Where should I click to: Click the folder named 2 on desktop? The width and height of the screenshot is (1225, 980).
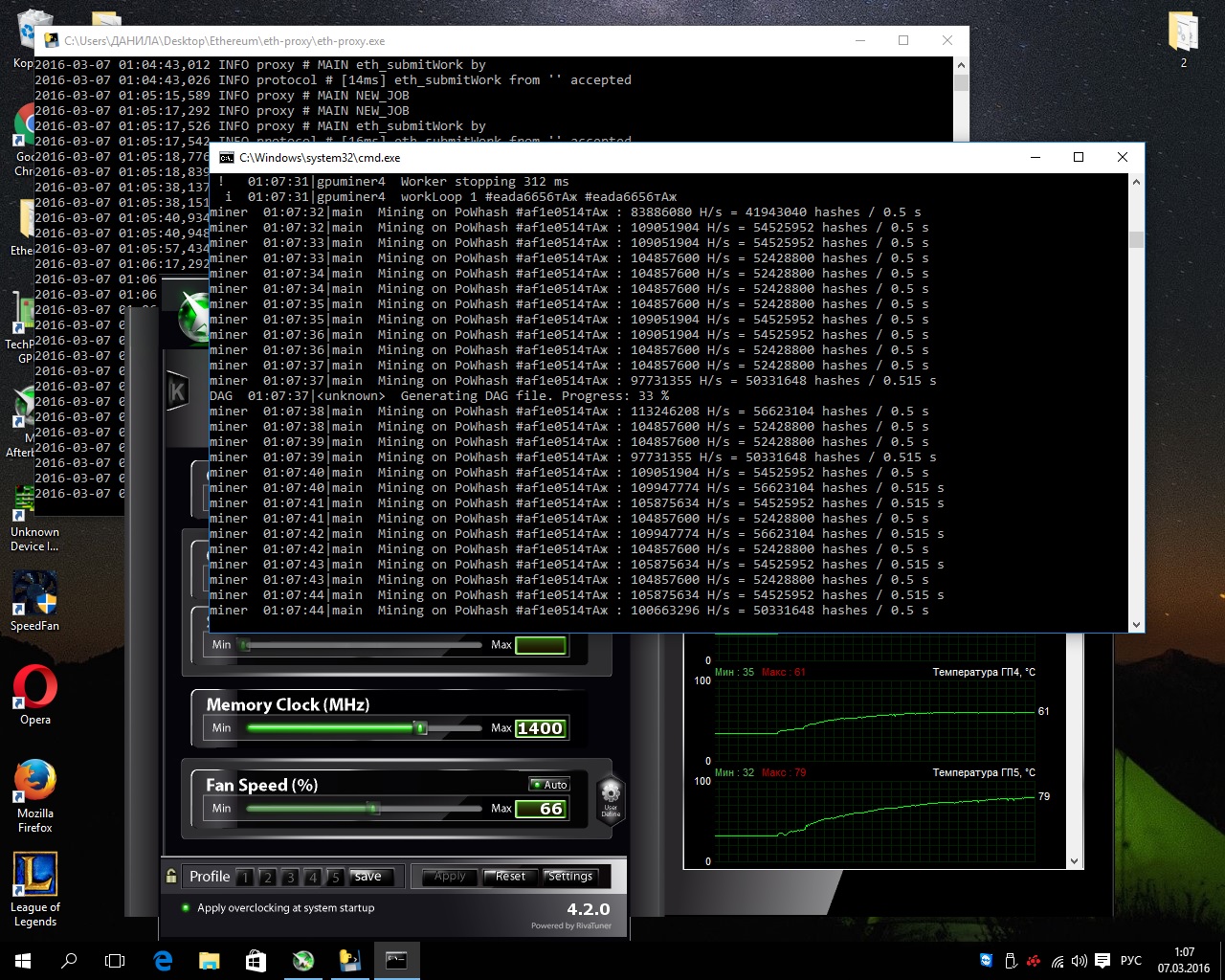1184,38
